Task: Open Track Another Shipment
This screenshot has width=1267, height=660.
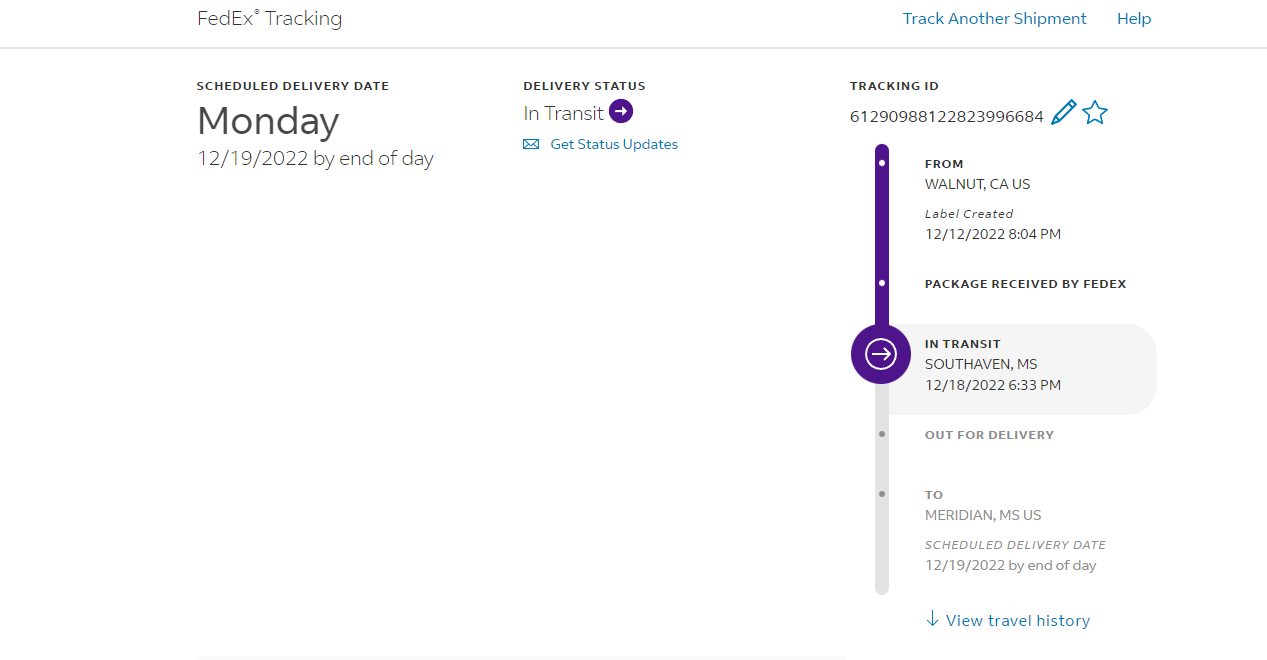Action: (x=994, y=19)
